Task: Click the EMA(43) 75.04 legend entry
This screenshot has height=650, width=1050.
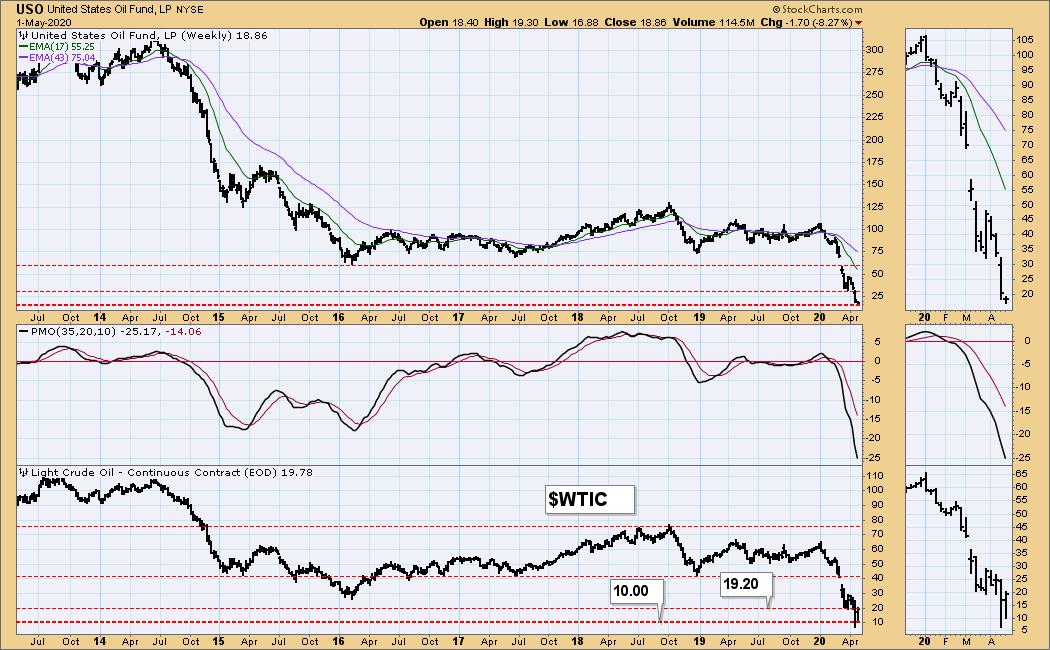Action: [57, 58]
